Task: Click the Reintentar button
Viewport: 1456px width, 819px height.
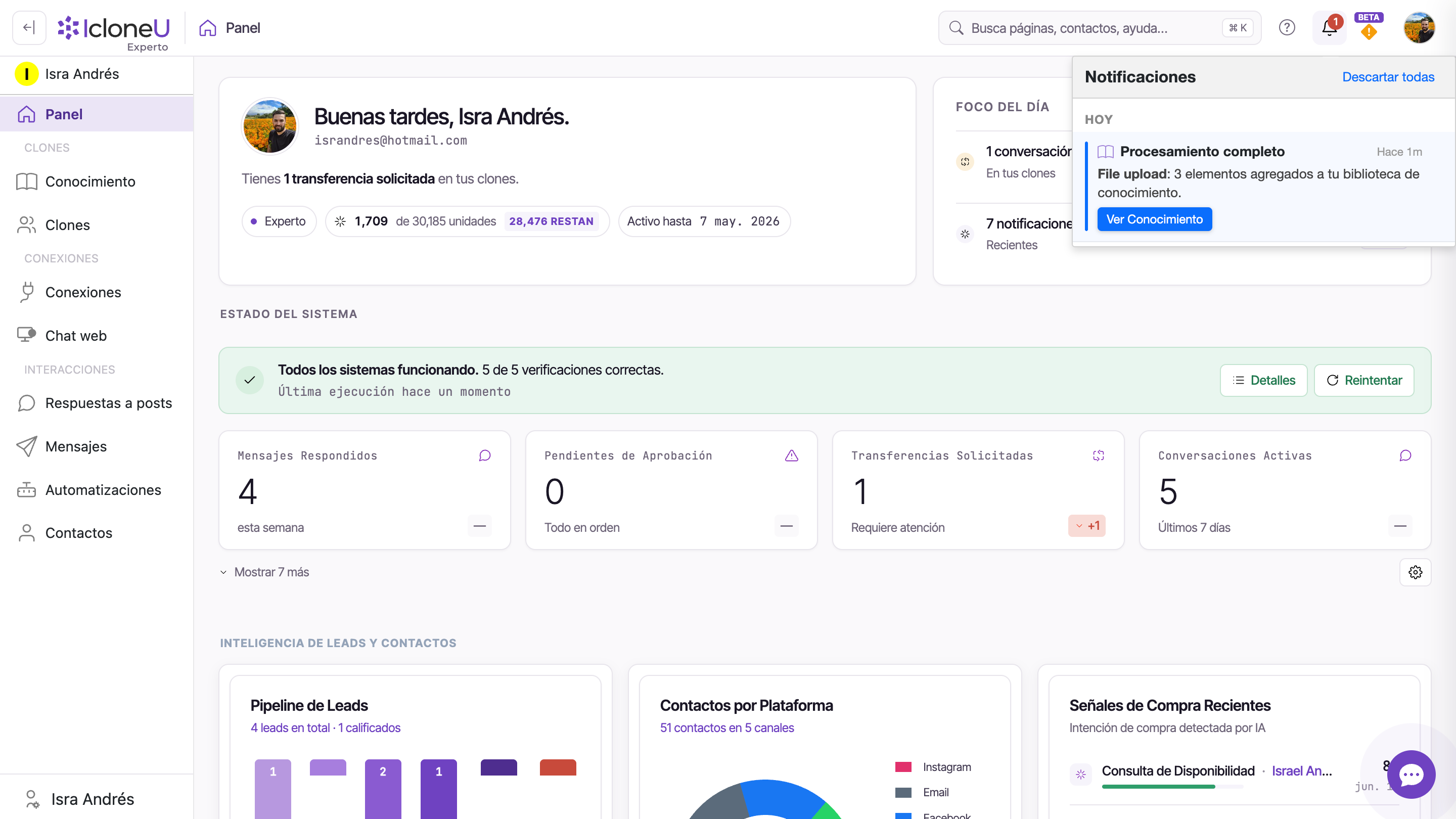Action: (1363, 380)
